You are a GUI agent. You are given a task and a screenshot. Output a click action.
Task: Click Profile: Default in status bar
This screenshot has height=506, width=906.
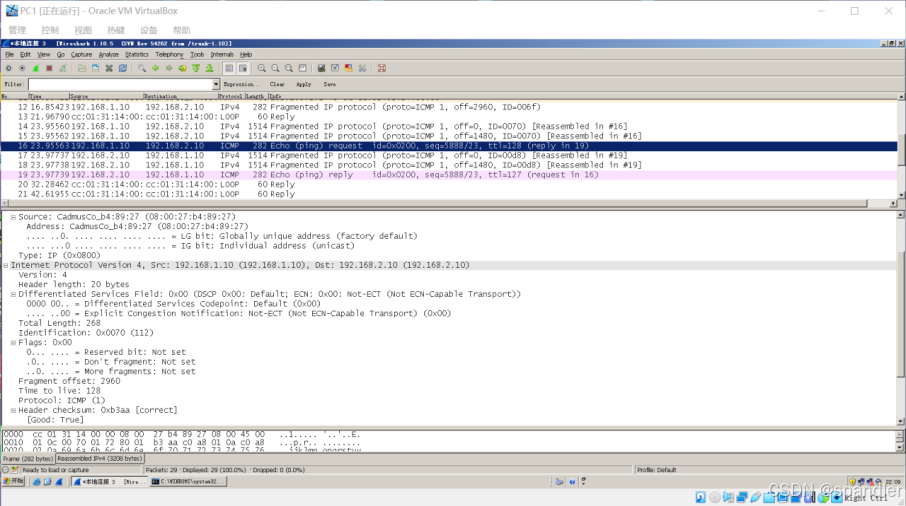coord(656,470)
